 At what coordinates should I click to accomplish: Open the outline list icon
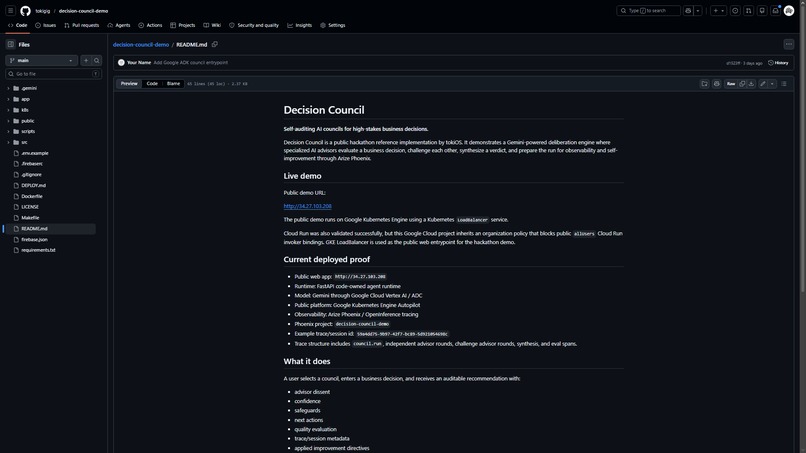pos(784,84)
